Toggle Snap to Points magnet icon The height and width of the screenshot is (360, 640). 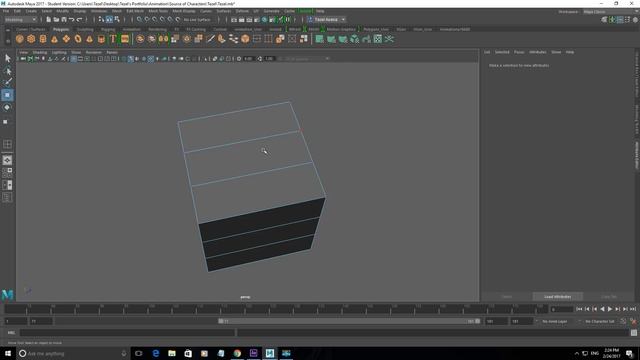155,20
